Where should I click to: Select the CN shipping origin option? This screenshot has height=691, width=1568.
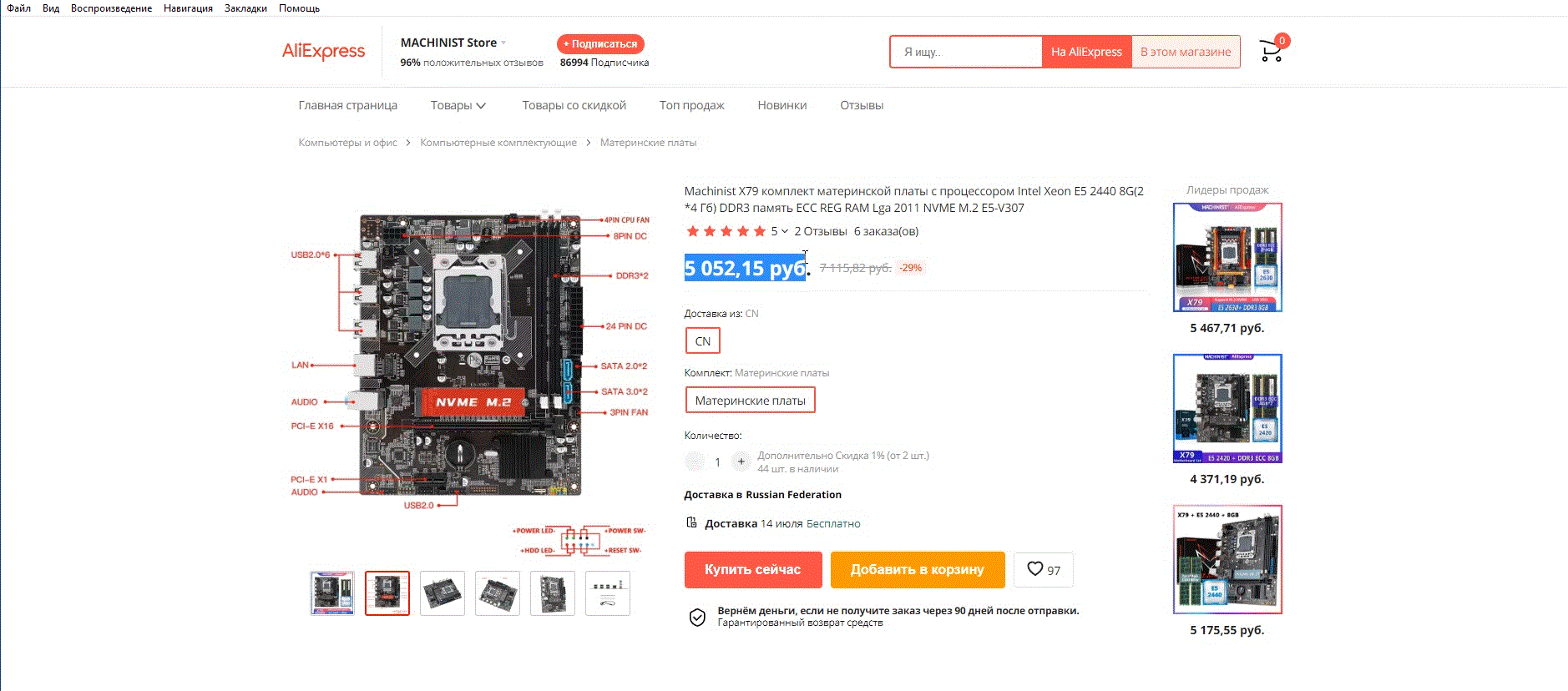703,341
